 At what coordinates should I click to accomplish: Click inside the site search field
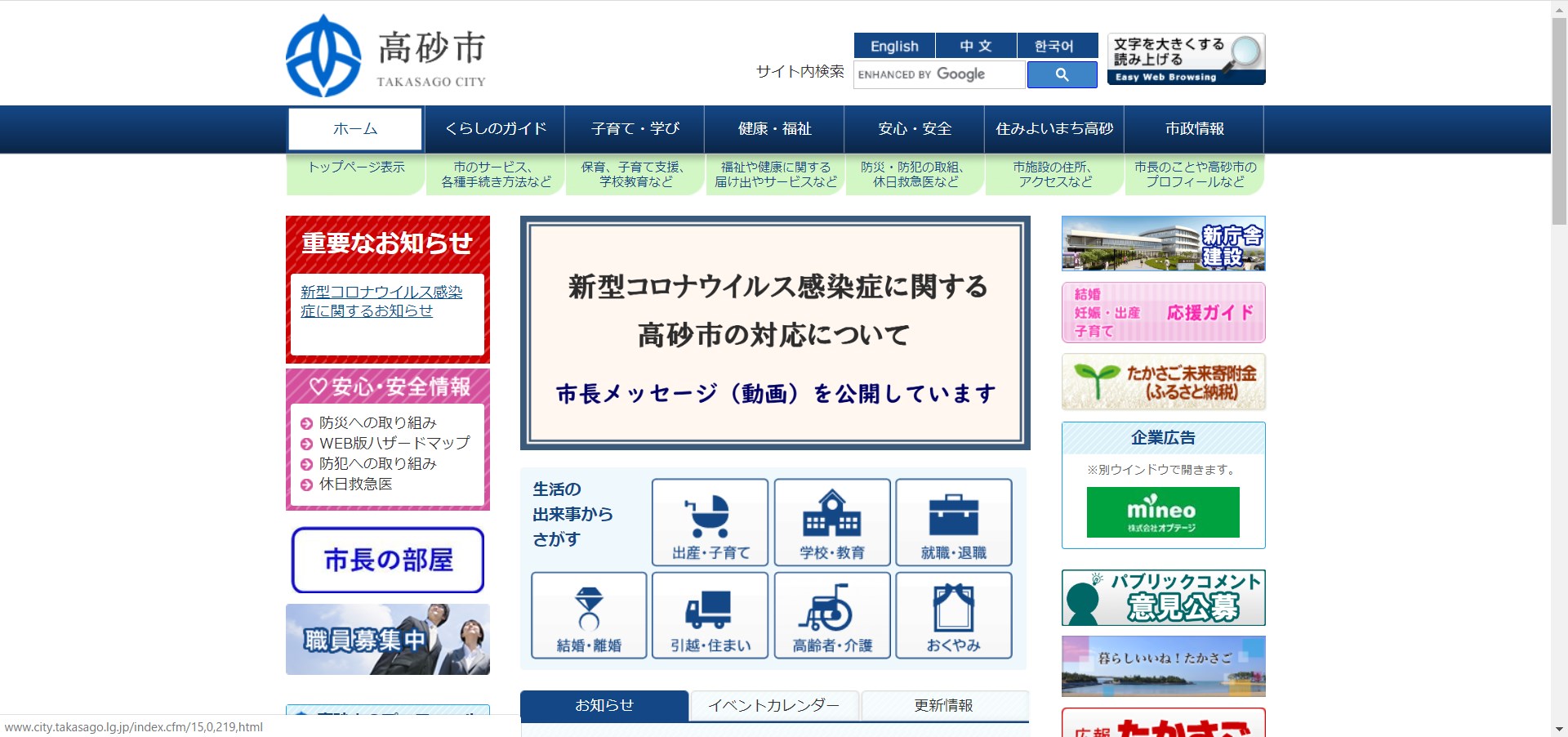tap(938, 74)
